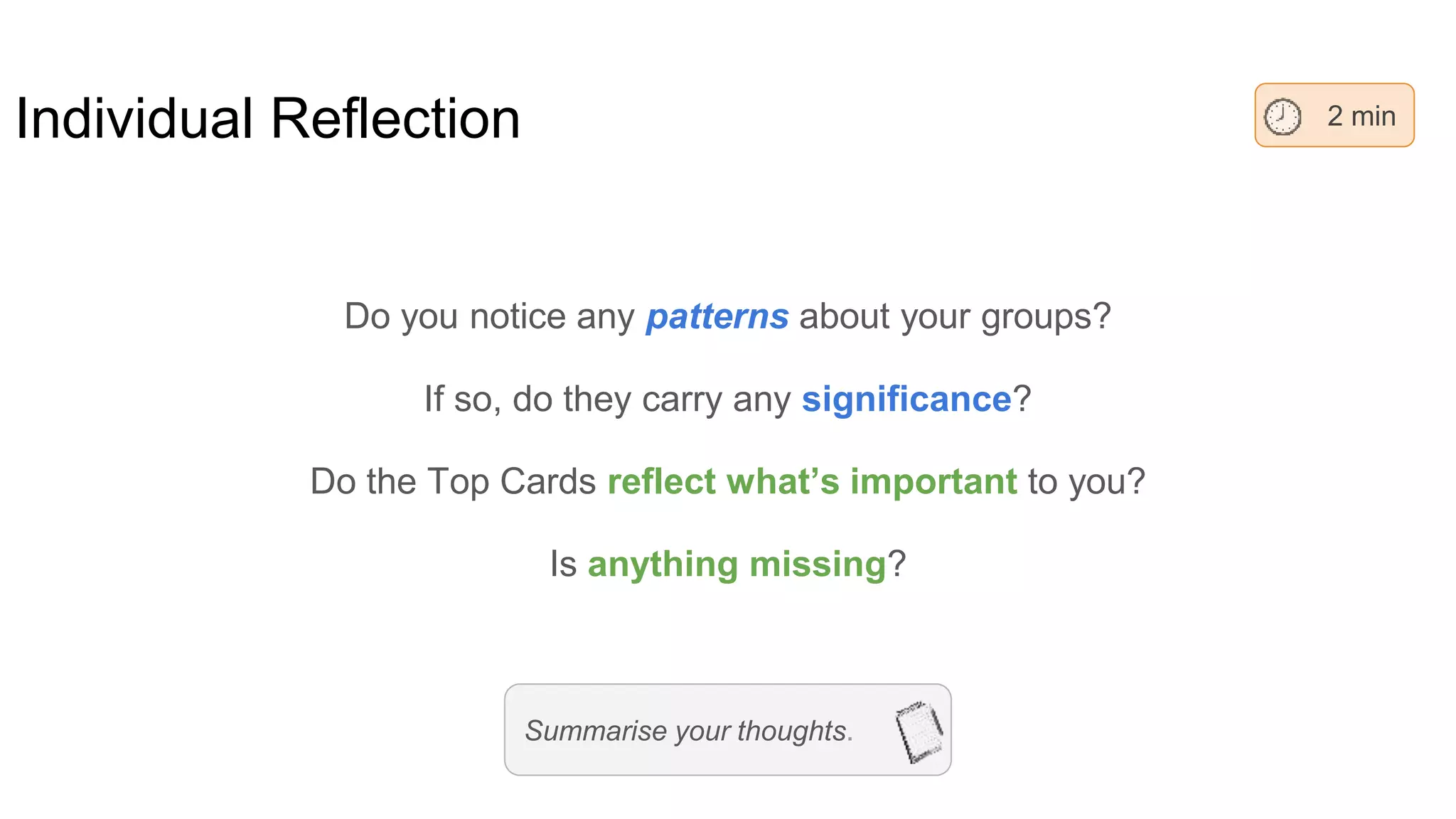The image size is (1456, 819).
Task: Click the blue bold word "significance"
Action: click(x=906, y=400)
